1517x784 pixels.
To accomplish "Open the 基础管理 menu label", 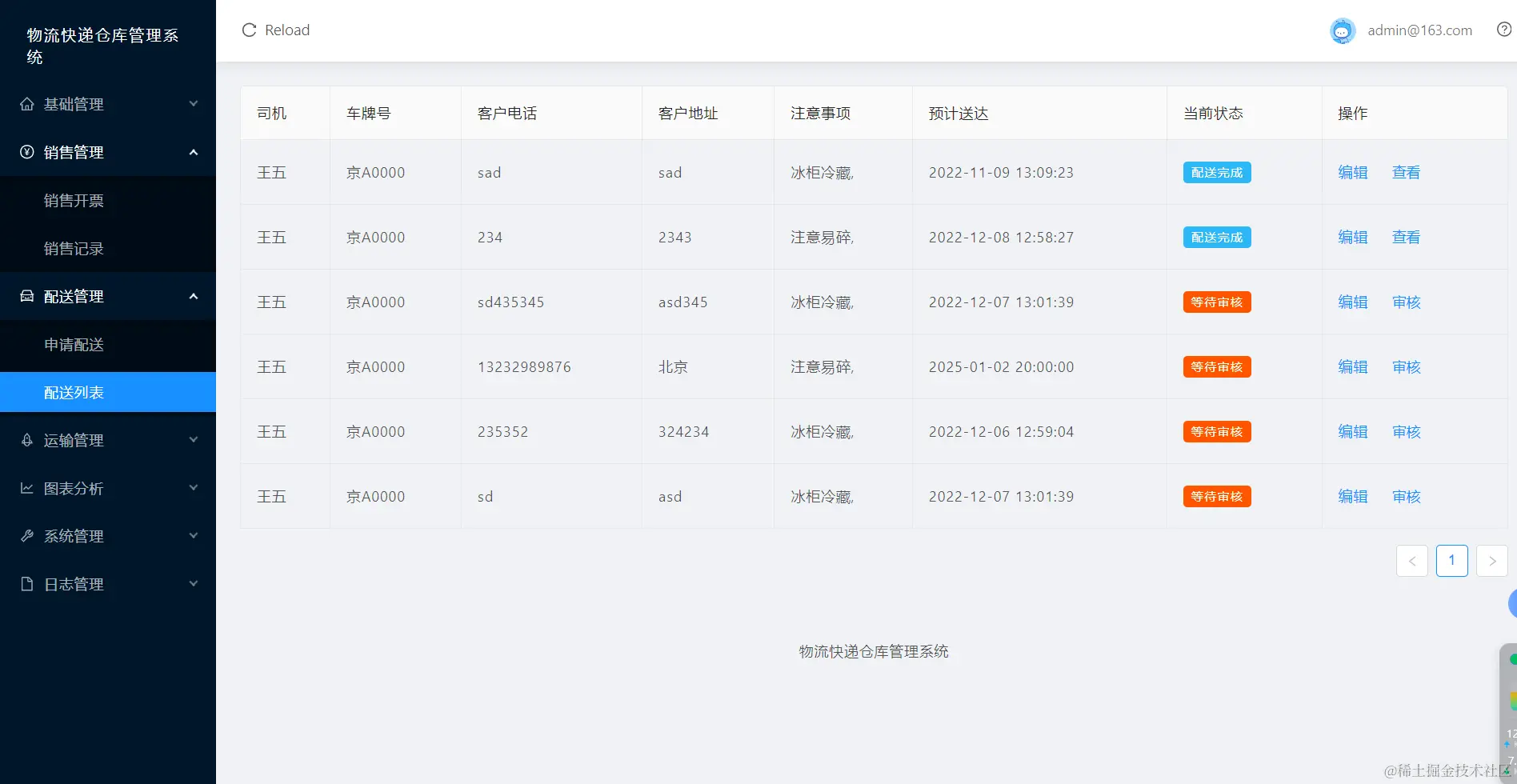I will (x=74, y=104).
